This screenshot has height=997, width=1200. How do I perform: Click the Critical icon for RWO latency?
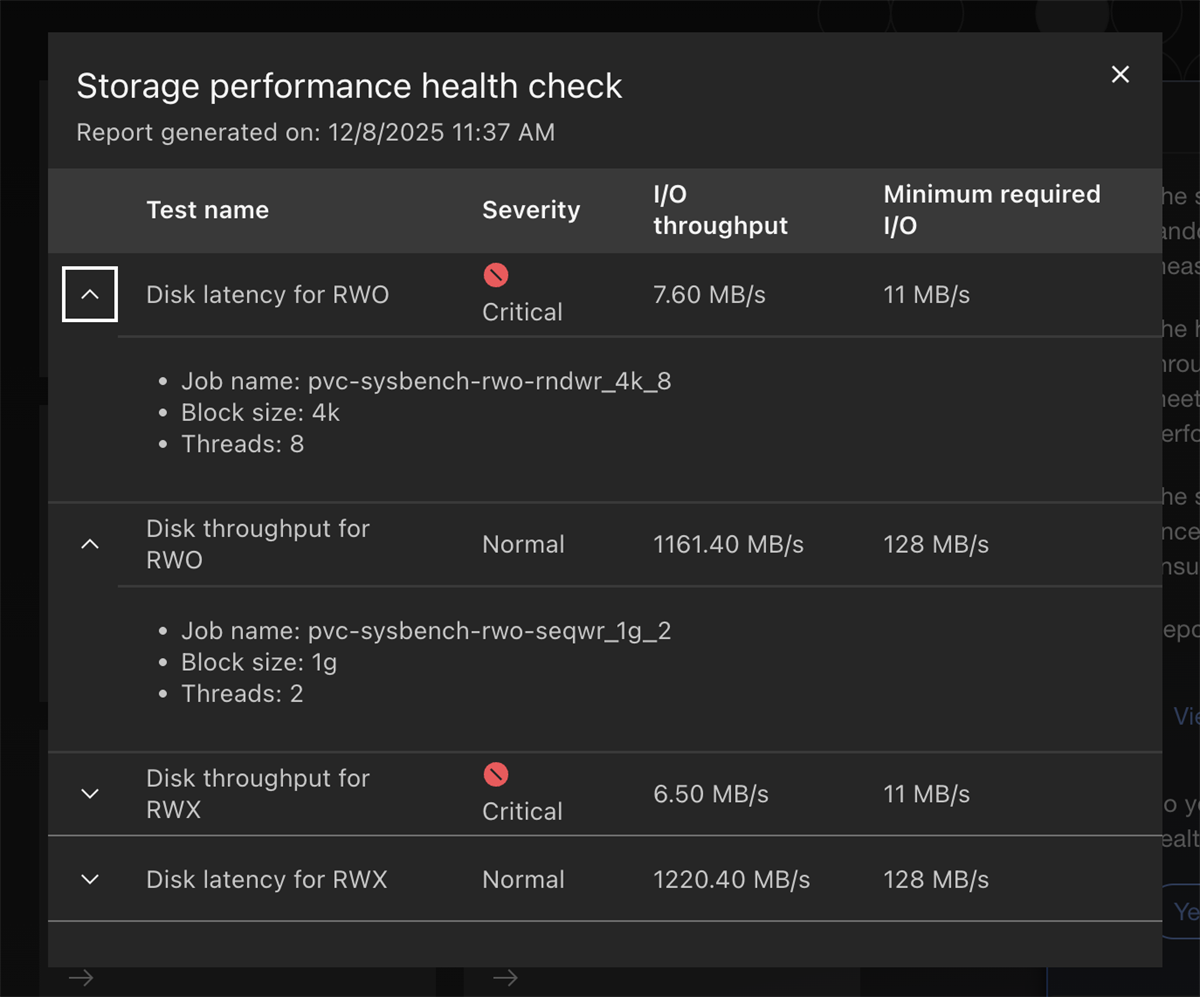[x=495, y=274]
